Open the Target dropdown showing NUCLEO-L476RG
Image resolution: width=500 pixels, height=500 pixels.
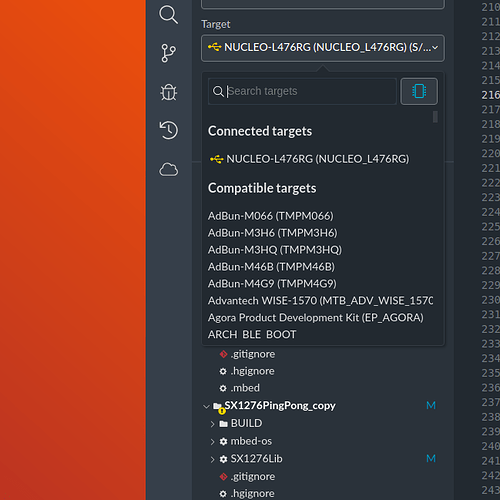323,48
